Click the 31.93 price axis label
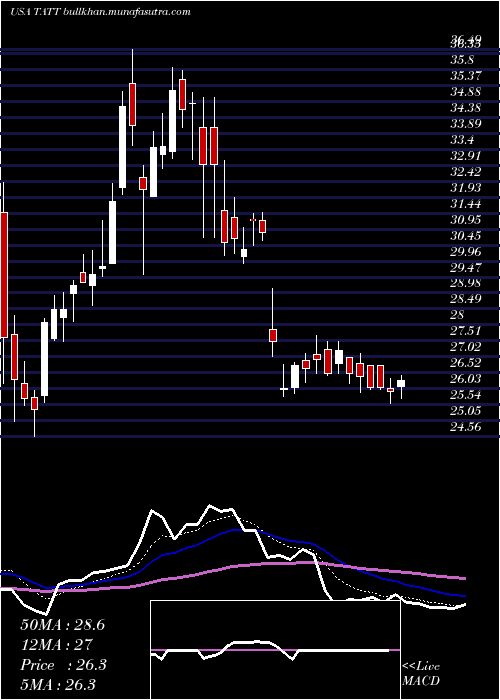The image size is (500, 700). tap(465, 188)
